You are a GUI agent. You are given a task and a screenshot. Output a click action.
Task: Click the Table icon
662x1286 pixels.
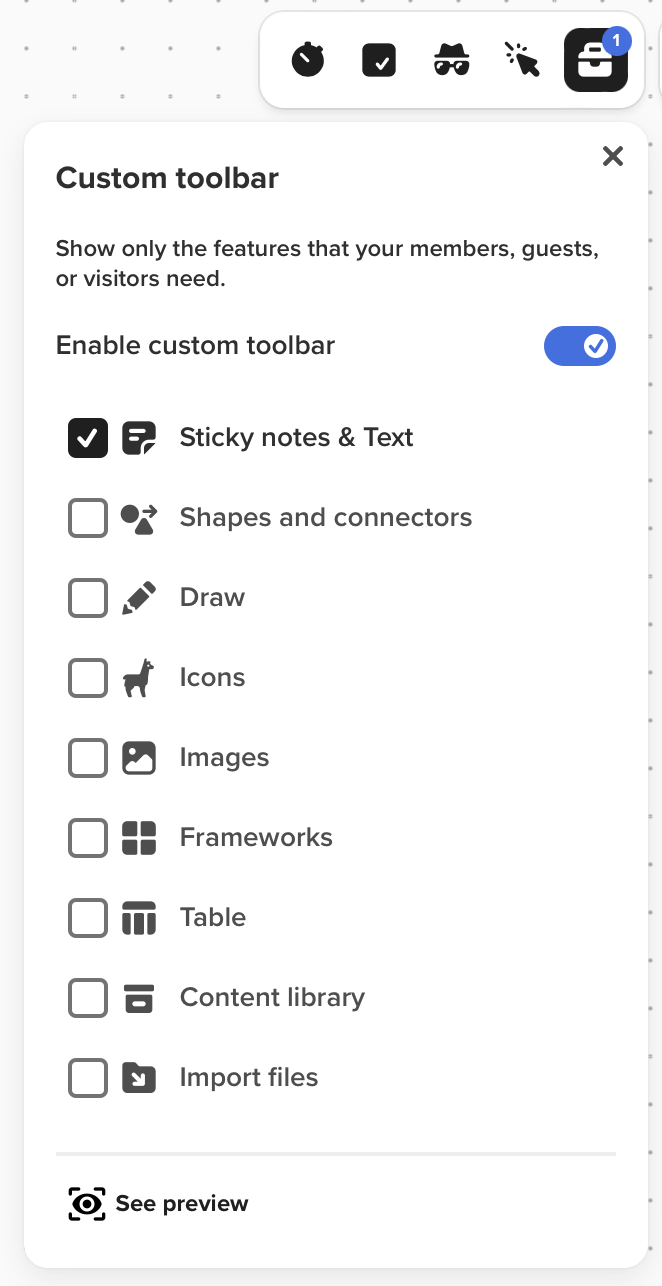(x=140, y=917)
